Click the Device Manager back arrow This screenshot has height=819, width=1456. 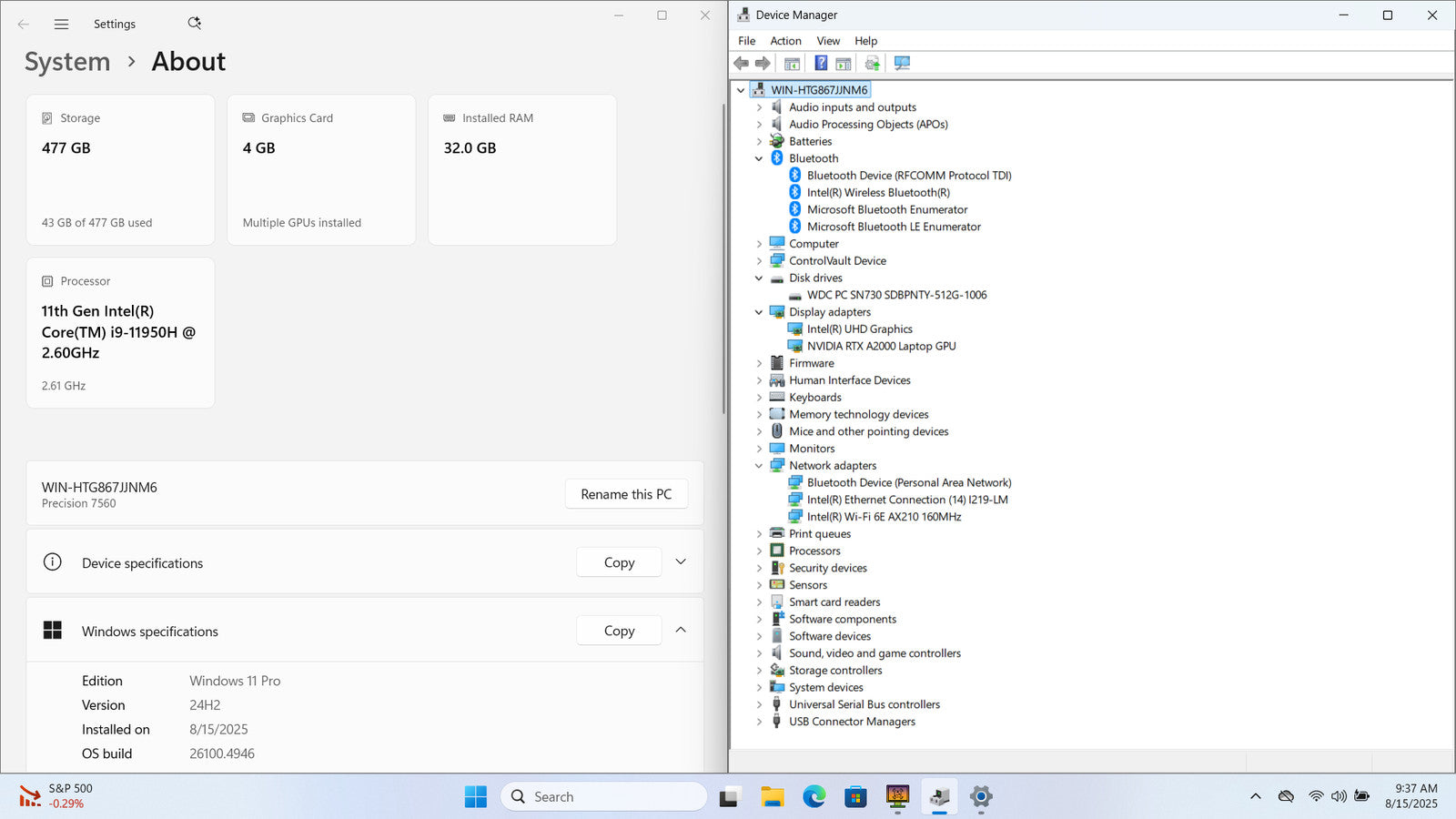741,63
